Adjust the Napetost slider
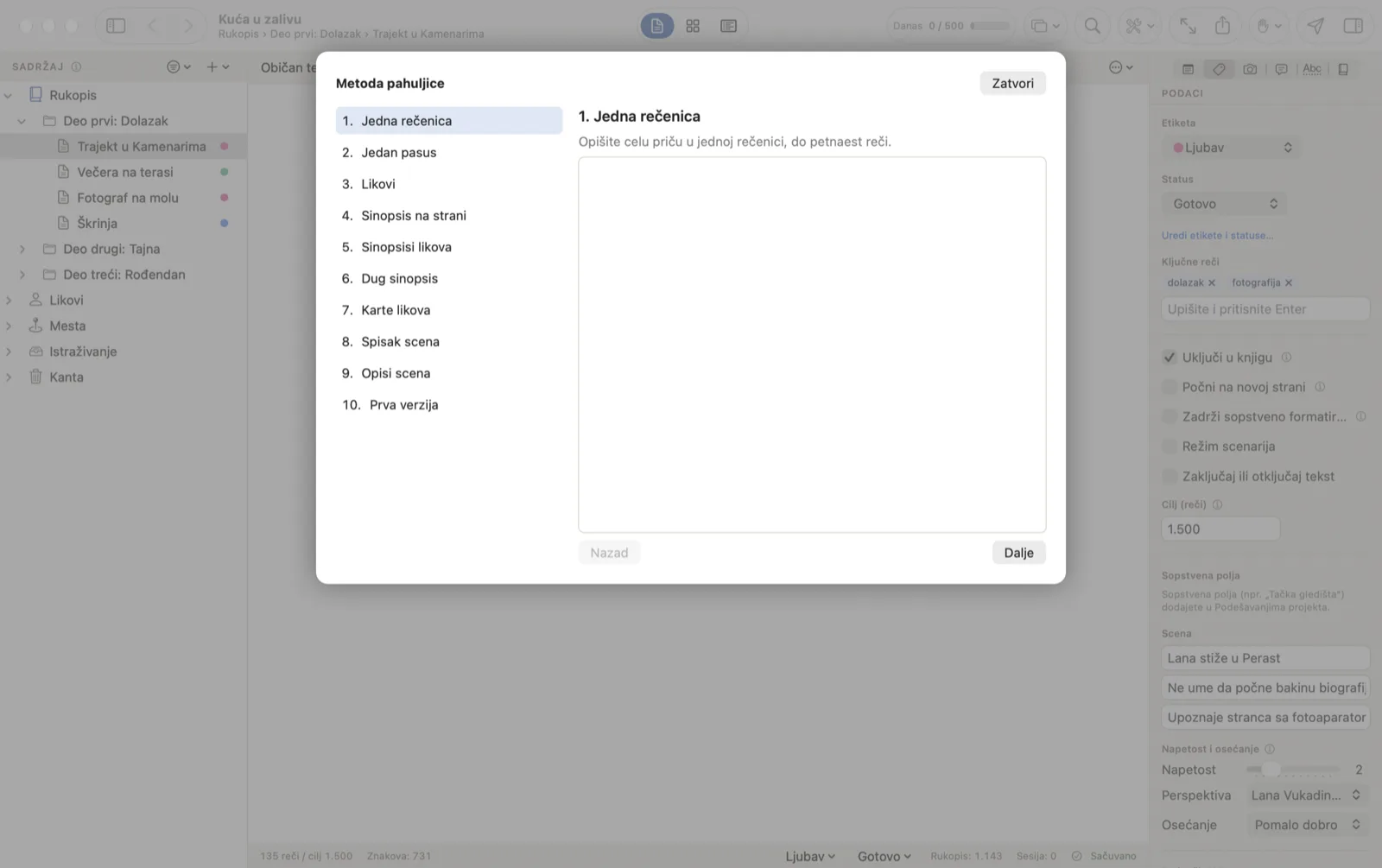 click(1292, 769)
